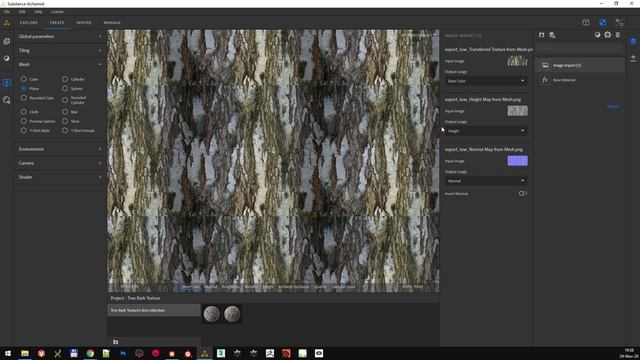The image size is (640, 360).
Task: Open the License menu
Action: (x=57, y=12)
